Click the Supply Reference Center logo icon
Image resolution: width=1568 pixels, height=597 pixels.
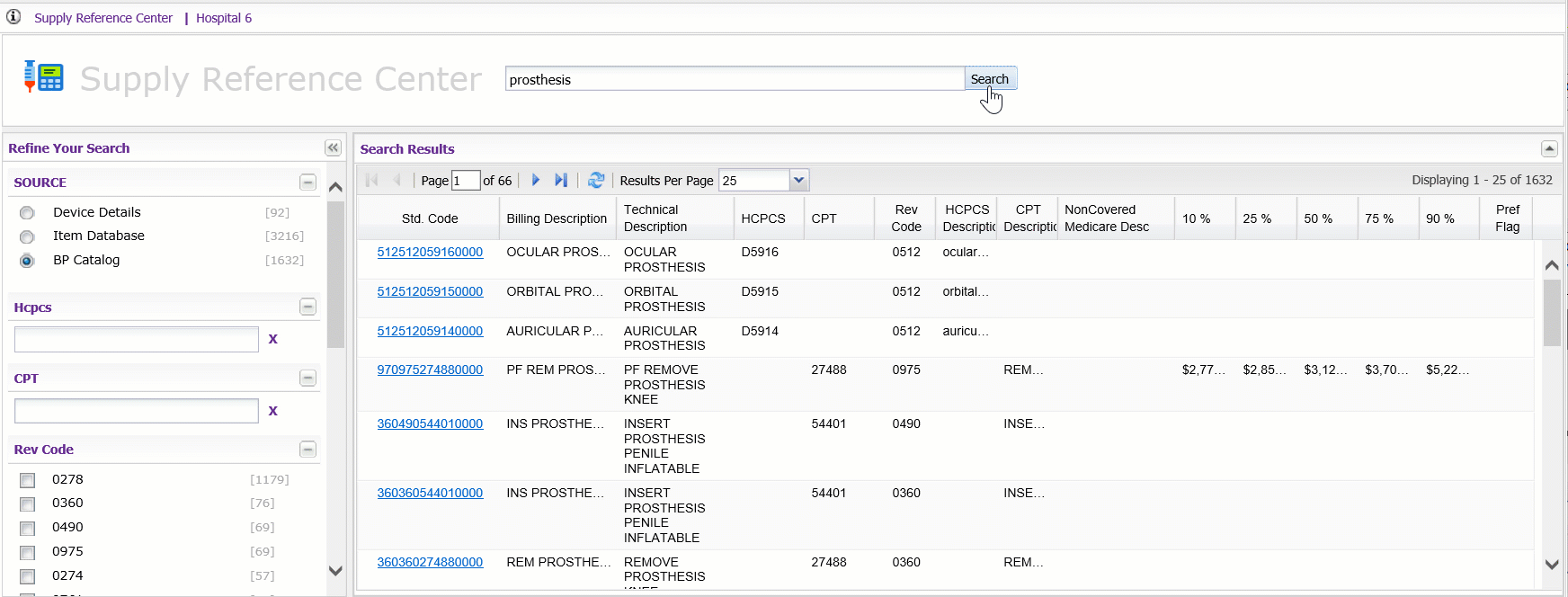pos(43,77)
